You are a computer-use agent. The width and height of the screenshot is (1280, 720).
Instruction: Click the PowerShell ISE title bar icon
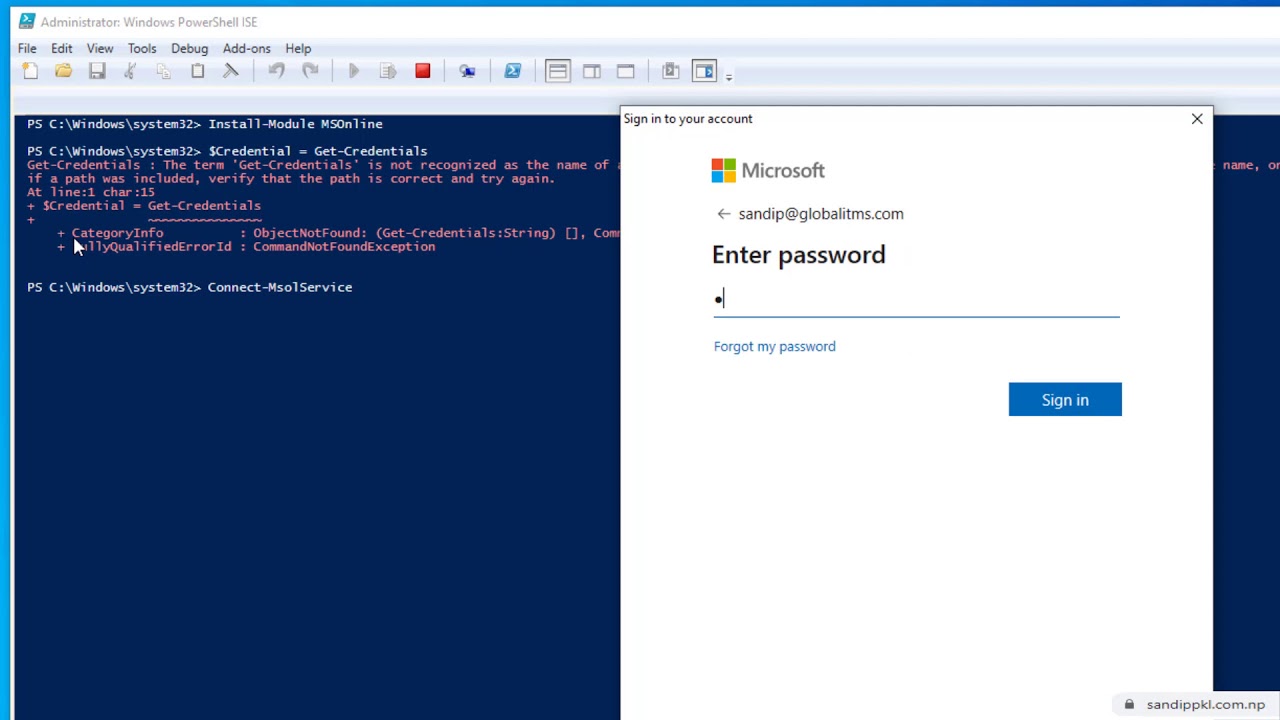(27, 21)
